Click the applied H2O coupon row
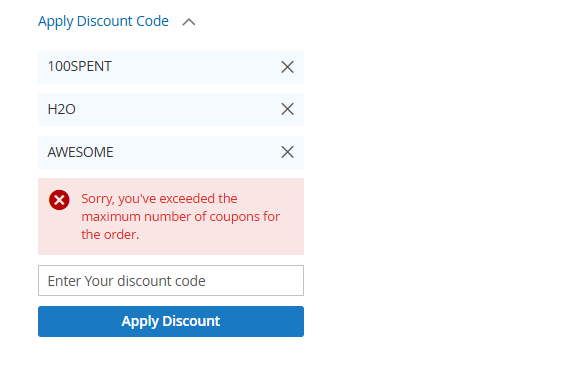The height and width of the screenshot is (369, 588). 171,109
